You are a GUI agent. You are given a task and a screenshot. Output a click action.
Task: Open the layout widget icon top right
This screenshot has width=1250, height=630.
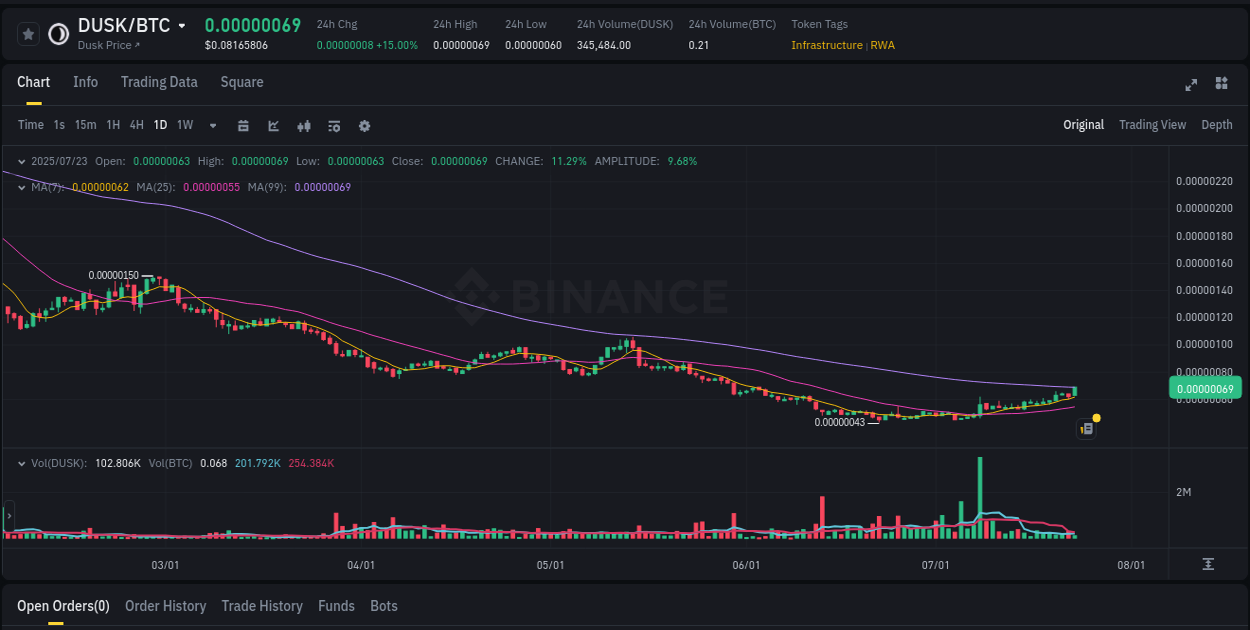1223,85
